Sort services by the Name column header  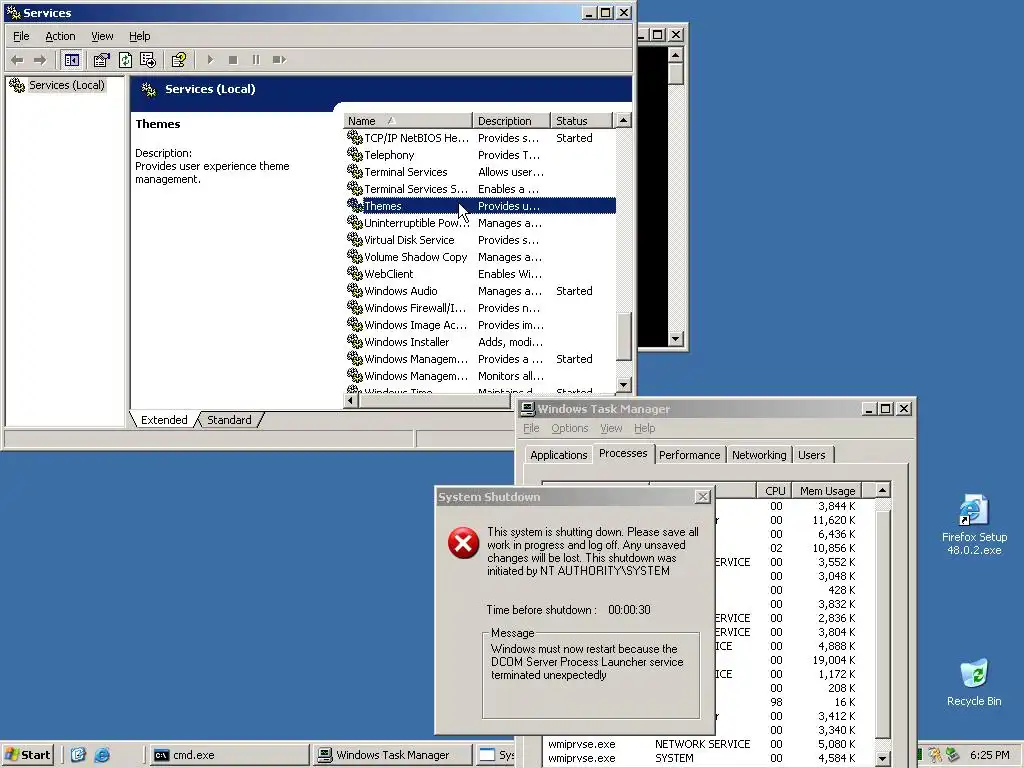click(408, 121)
